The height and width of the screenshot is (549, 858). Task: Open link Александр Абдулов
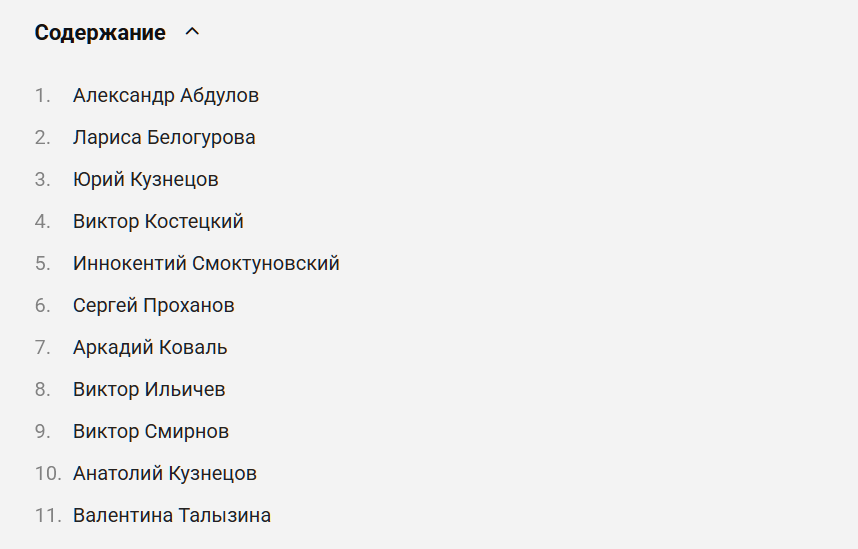(x=166, y=96)
